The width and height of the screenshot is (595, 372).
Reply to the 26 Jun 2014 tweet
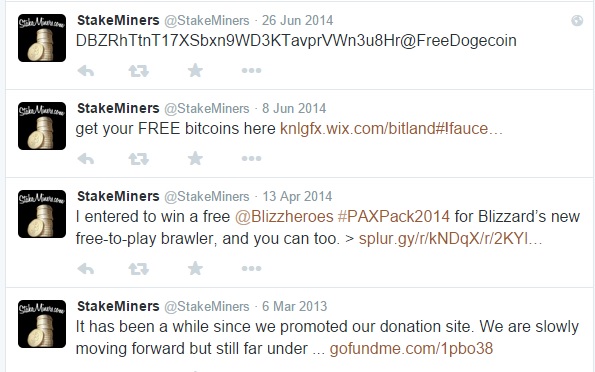click(86, 71)
